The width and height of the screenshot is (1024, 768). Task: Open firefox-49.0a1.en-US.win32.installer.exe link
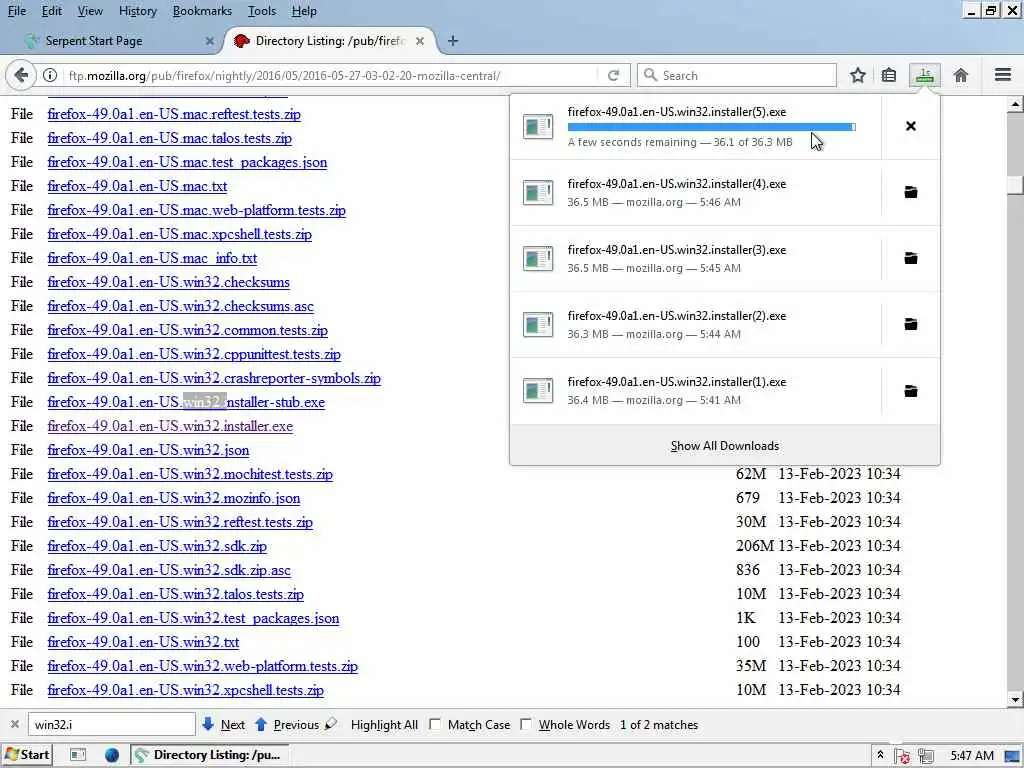[x=170, y=426]
